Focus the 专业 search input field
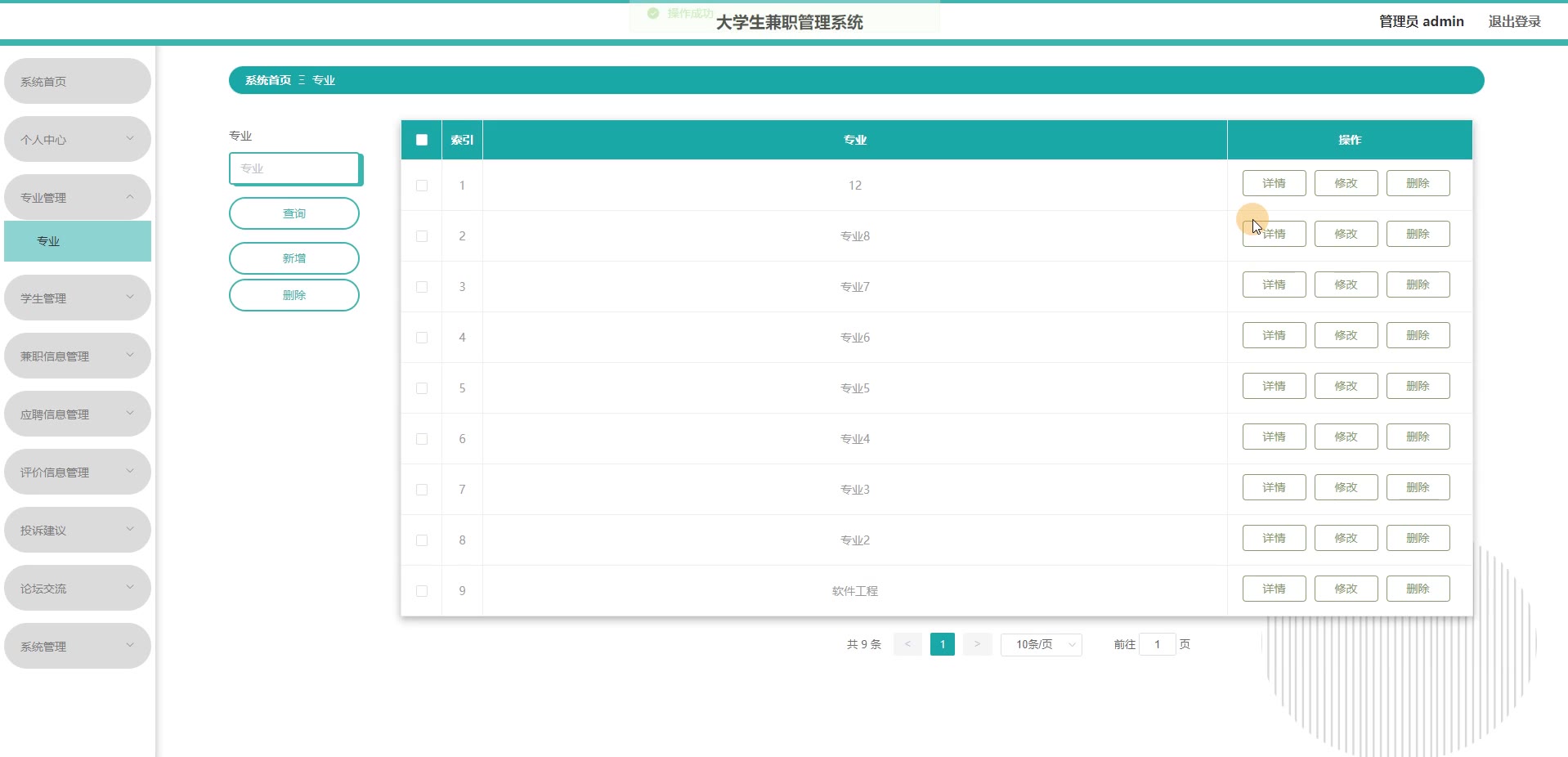The height and width of the screenshot is (757, 1568). tap(294, 168)
